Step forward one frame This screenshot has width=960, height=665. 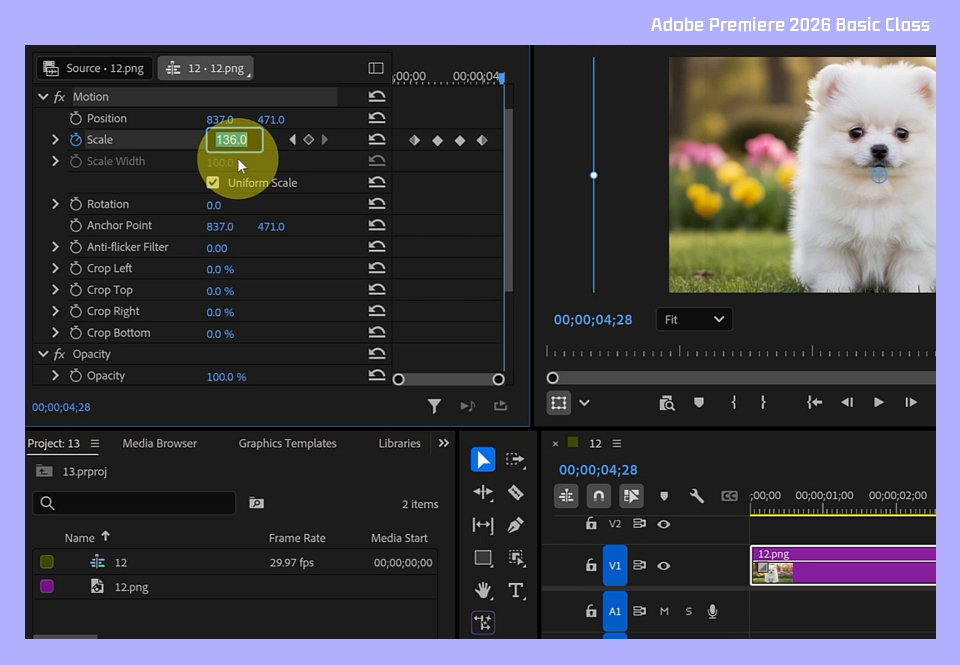[x=910, y=402]
